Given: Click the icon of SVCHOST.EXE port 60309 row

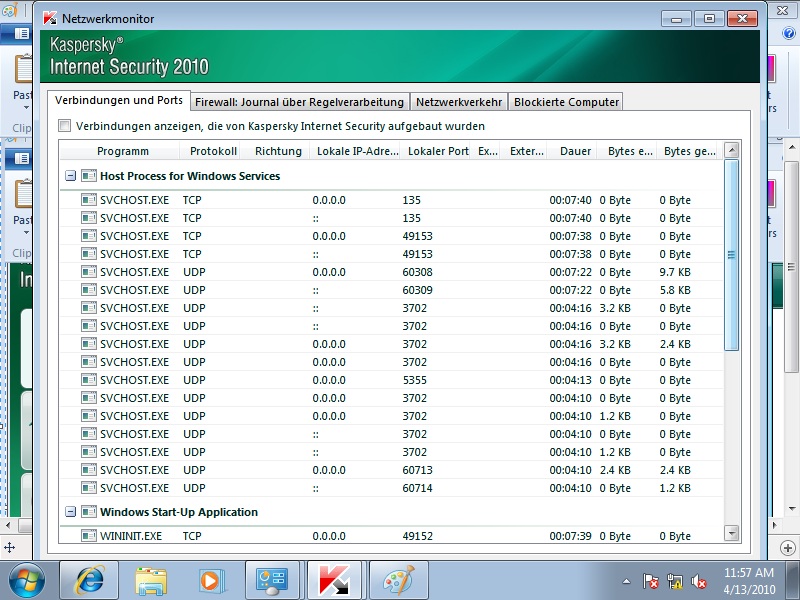Looking at the screenshot, I should (89, 290).
